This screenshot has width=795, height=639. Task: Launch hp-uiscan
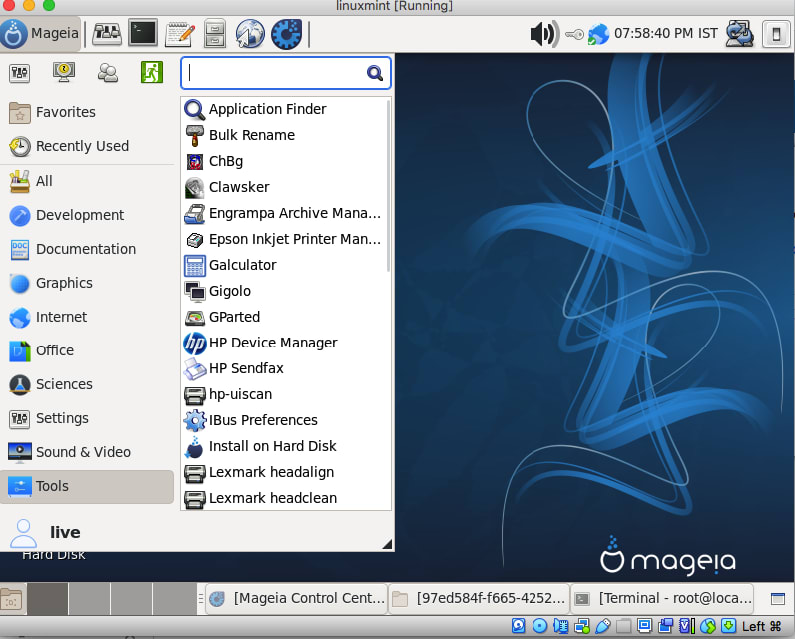[284, 395]
